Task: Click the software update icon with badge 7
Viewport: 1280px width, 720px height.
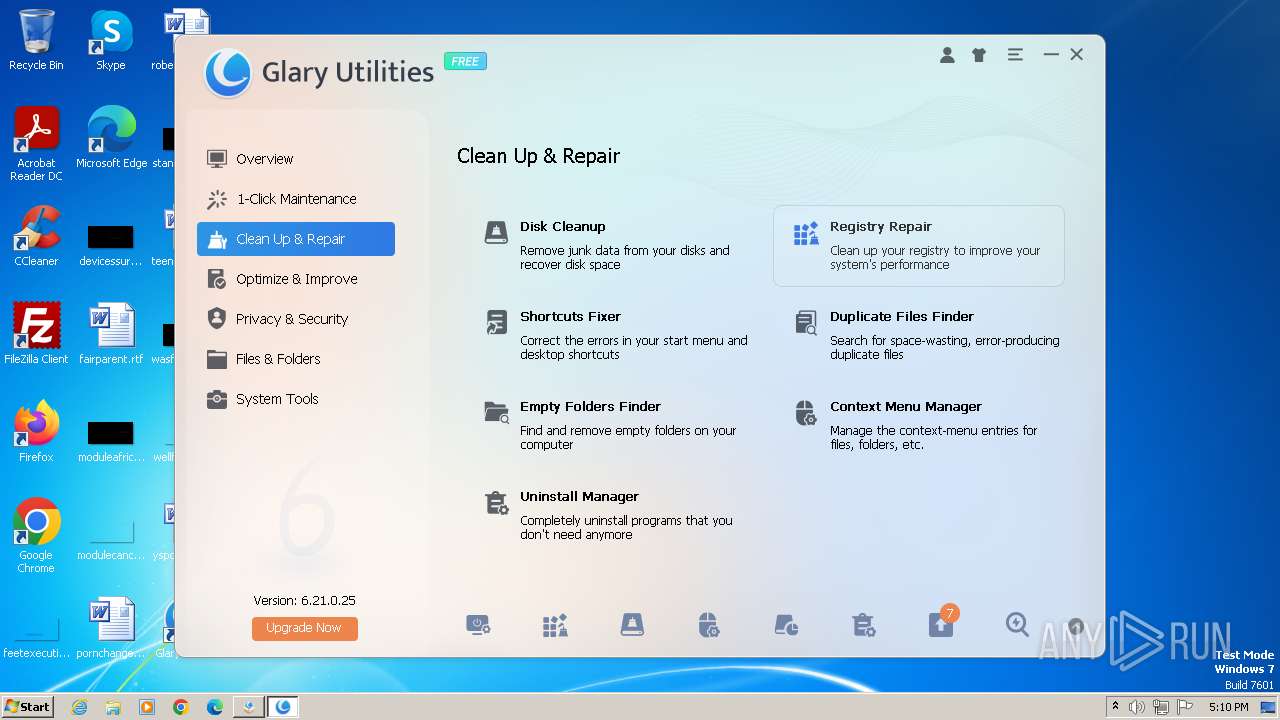Action: pos(941,623)
